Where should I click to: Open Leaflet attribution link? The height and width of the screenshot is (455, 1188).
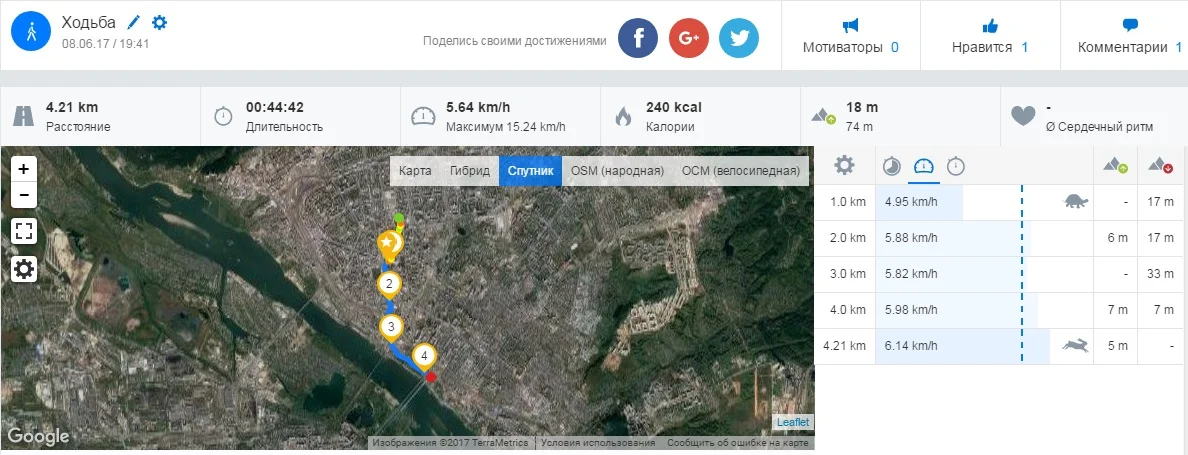point(793,422)
